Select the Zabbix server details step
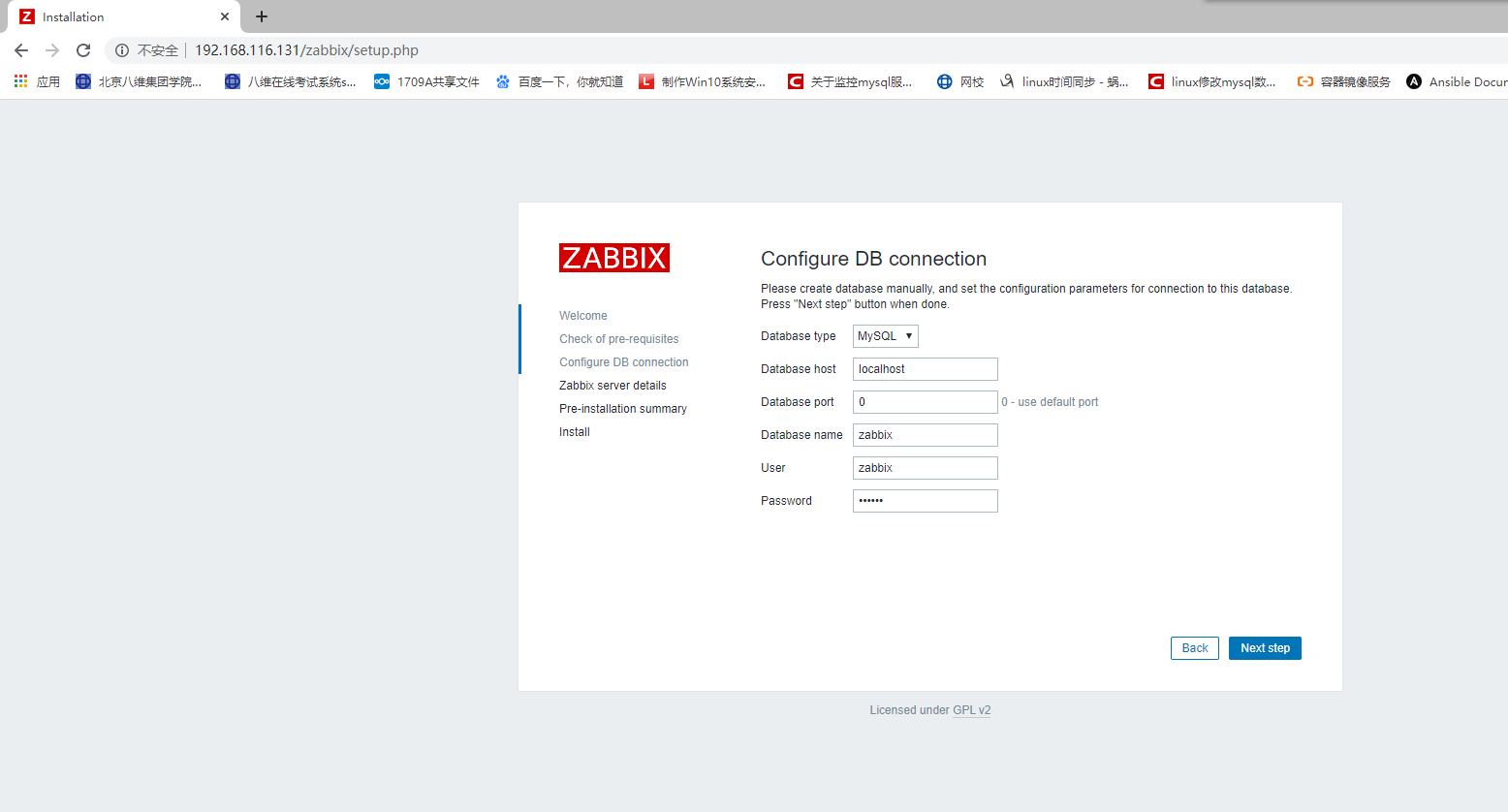This screenshot has width=1508, height=812. pyautogui.click(x=613, y=386)
